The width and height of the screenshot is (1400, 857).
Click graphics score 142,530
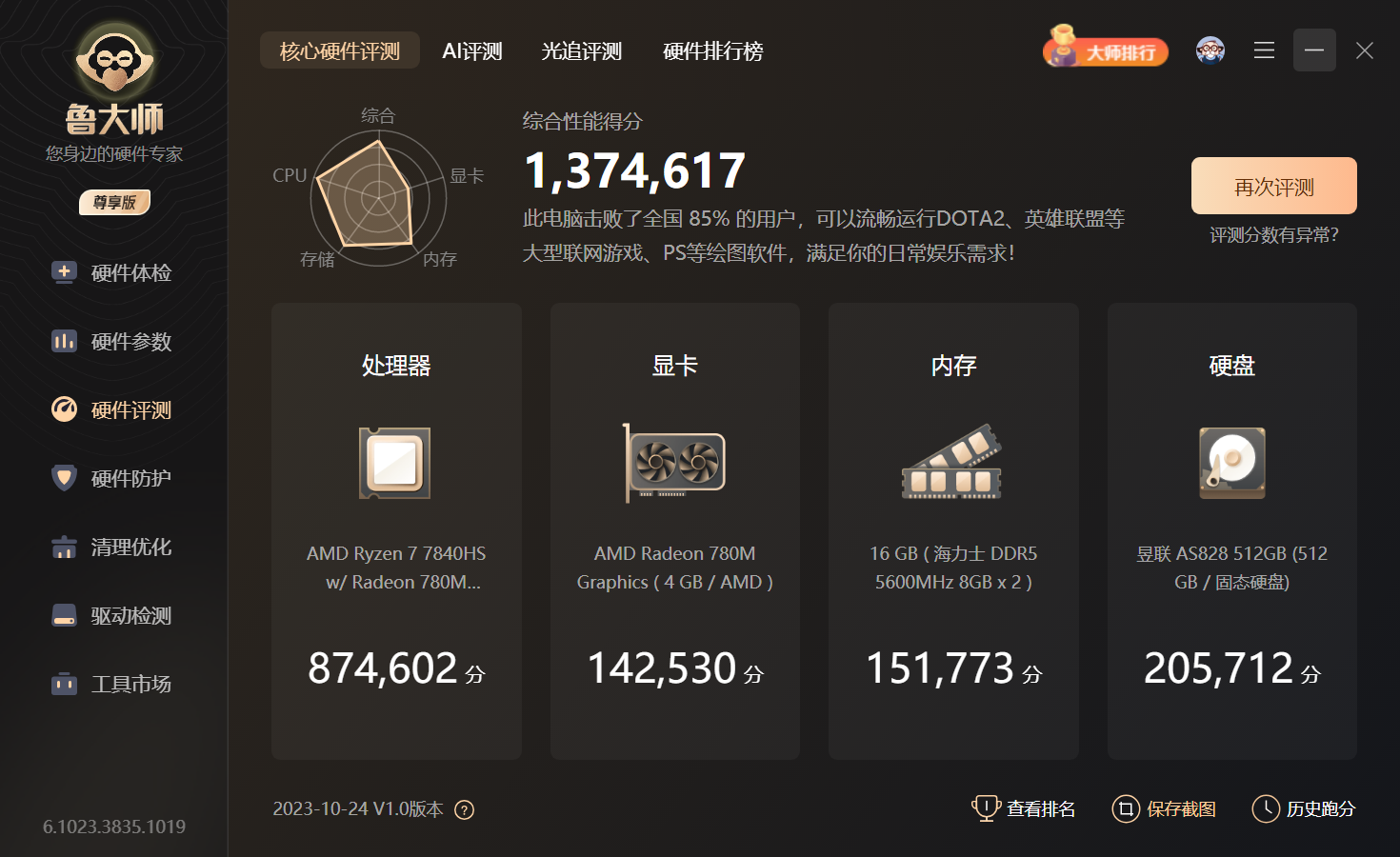pyautogui.click(x=662, y=668)
